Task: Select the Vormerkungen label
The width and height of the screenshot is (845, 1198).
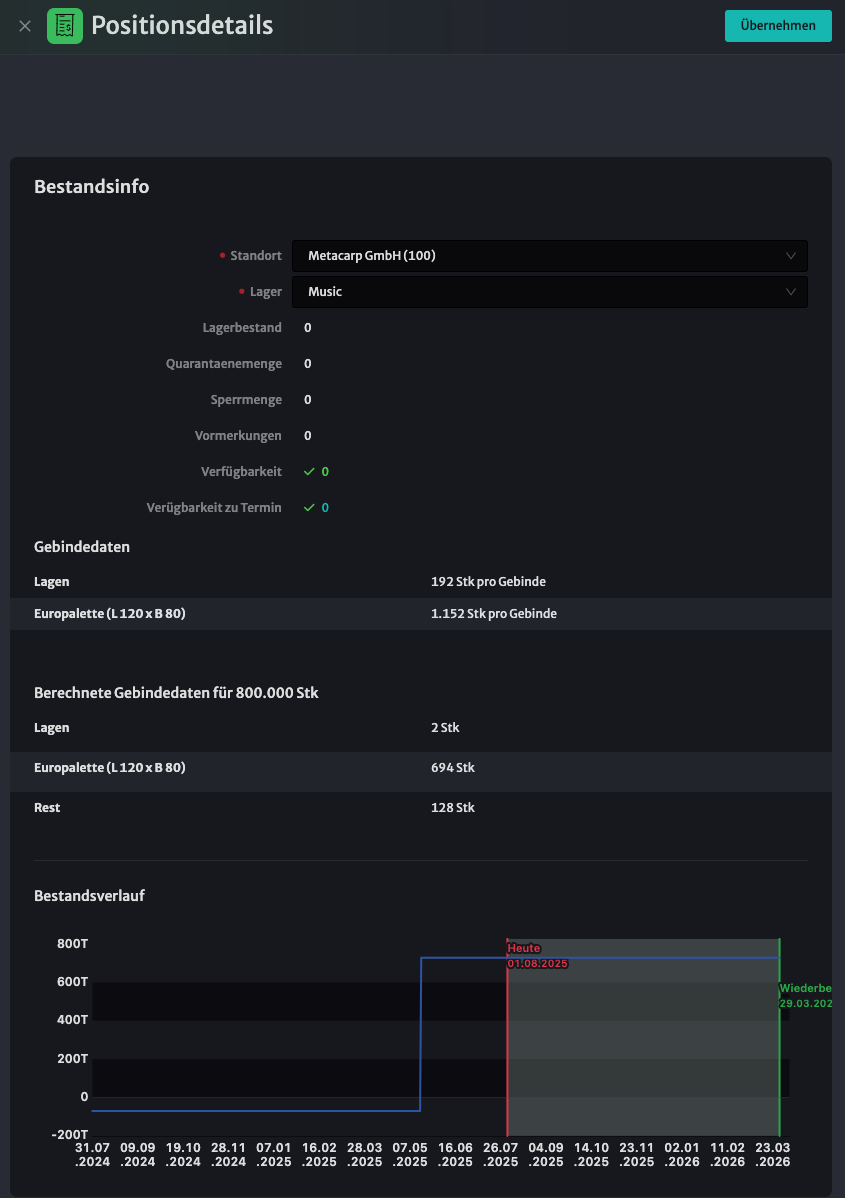Action: [238, 435]
